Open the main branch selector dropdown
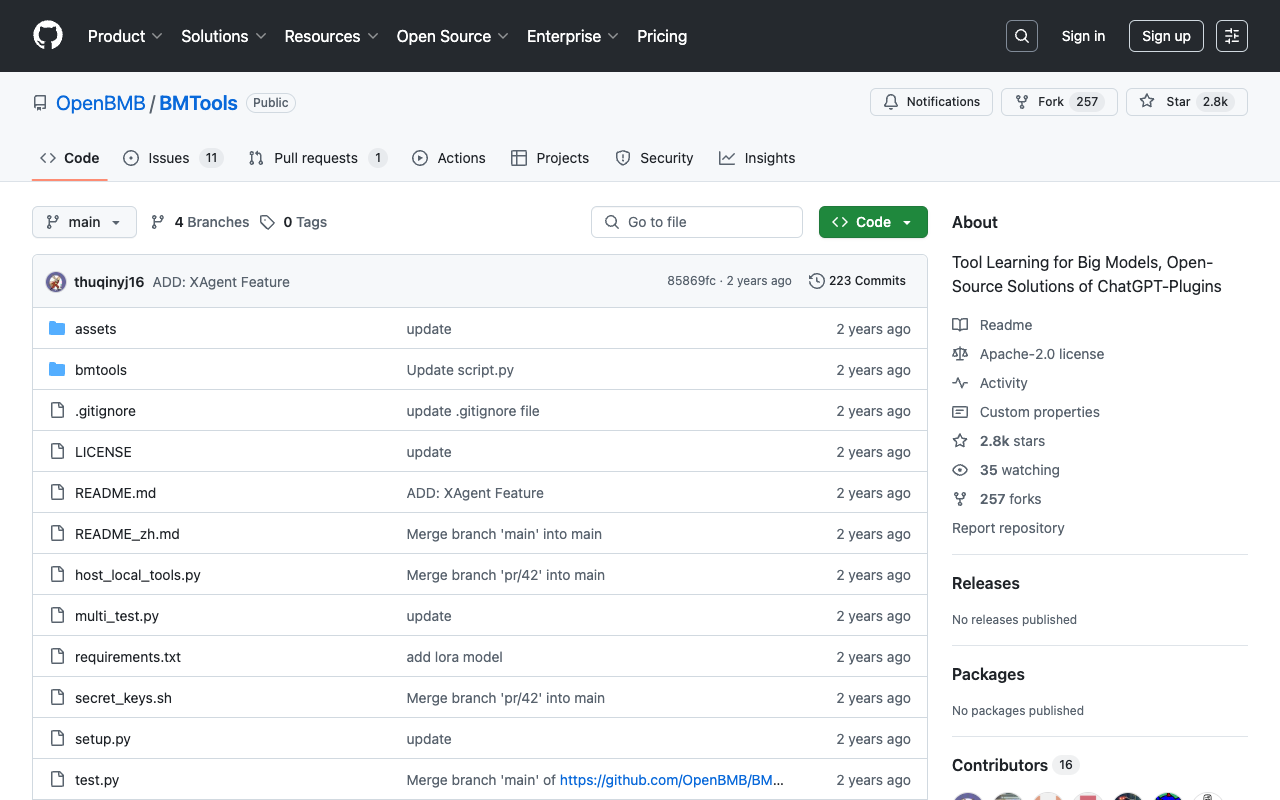 pos(84,222)
